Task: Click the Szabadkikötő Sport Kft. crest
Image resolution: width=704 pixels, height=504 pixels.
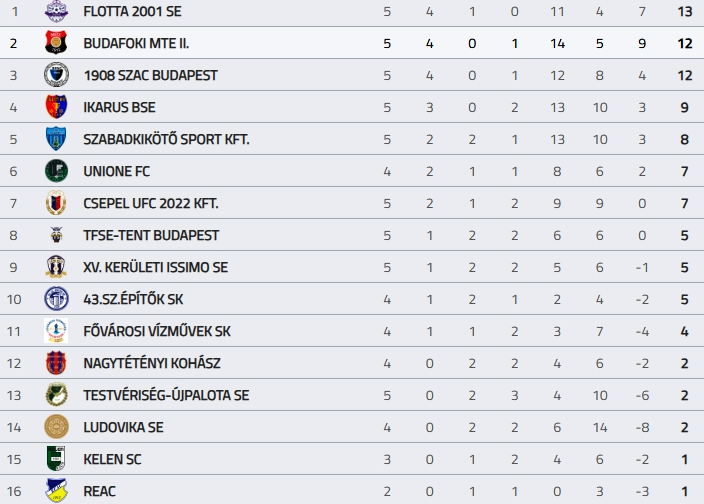Action: point(56,139)
